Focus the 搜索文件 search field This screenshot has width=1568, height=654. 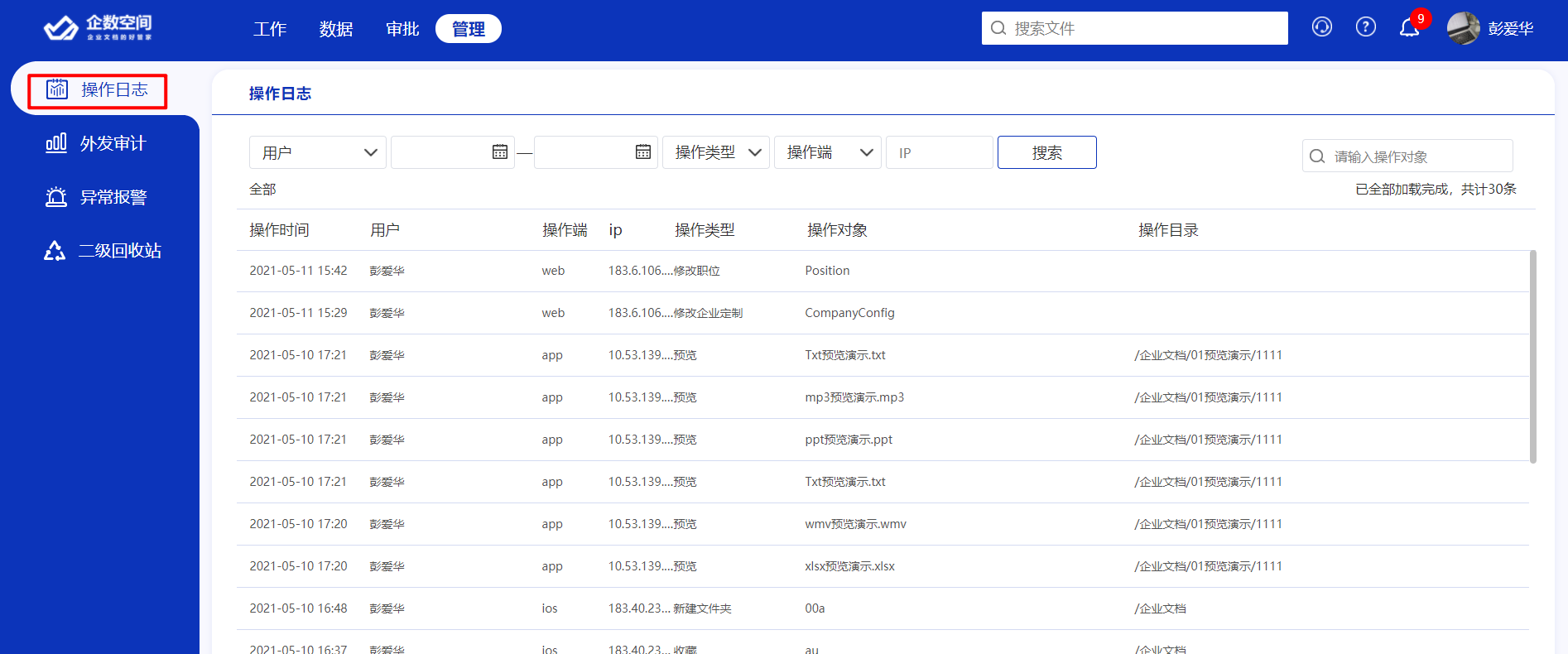click(1135, 28)
